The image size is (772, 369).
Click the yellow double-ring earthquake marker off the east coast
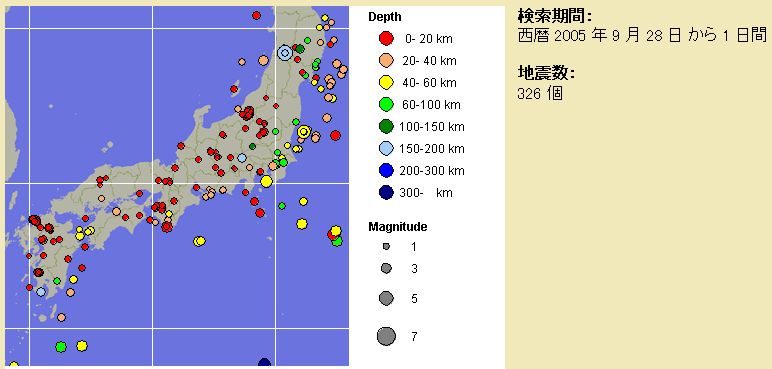304,132
